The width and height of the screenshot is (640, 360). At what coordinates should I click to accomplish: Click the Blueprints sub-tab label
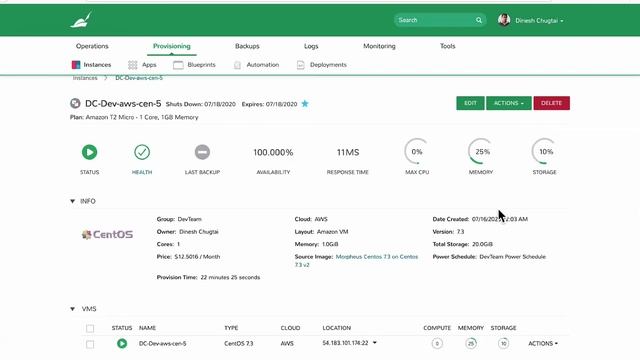point(201,64)
